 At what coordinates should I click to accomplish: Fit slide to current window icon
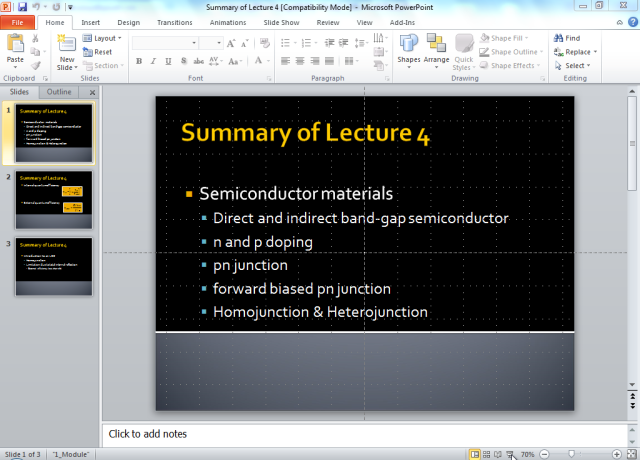pos(631,454)
